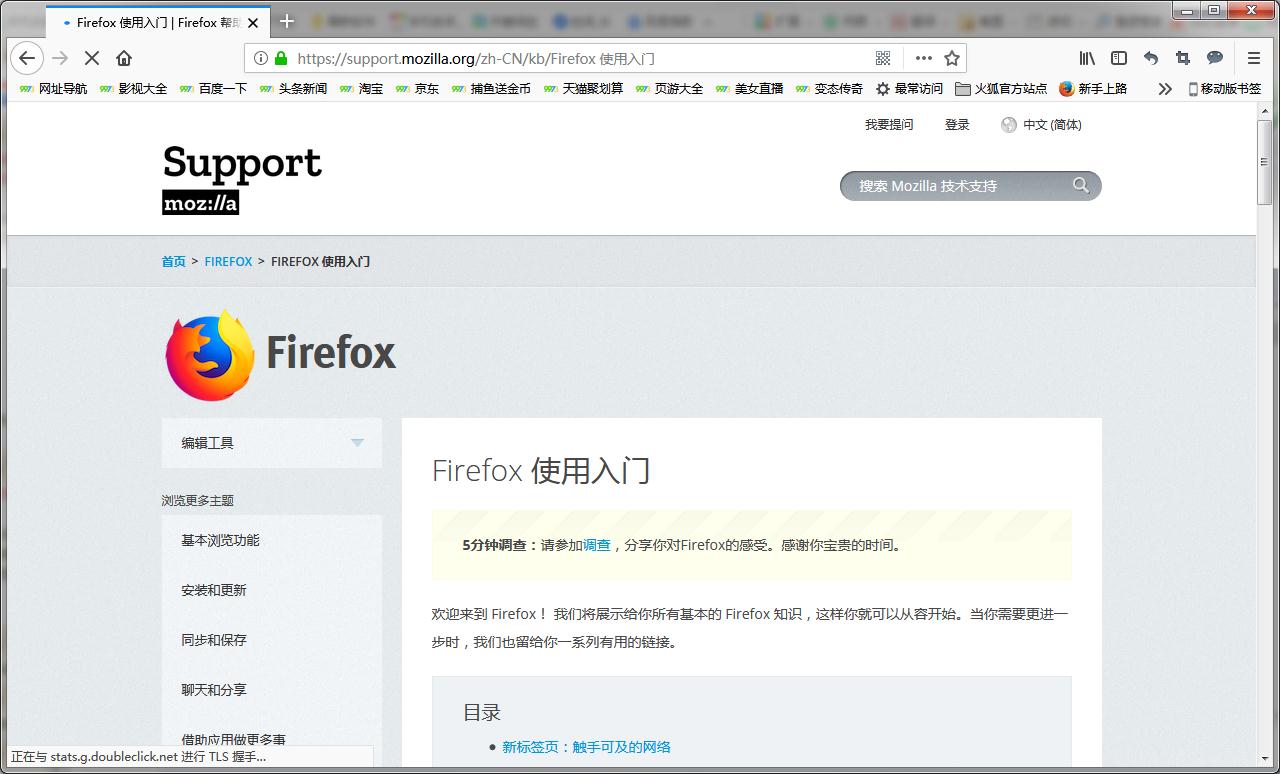Open the Library toolbar icon
The image size is (1280, 774).
point(1086,58)
